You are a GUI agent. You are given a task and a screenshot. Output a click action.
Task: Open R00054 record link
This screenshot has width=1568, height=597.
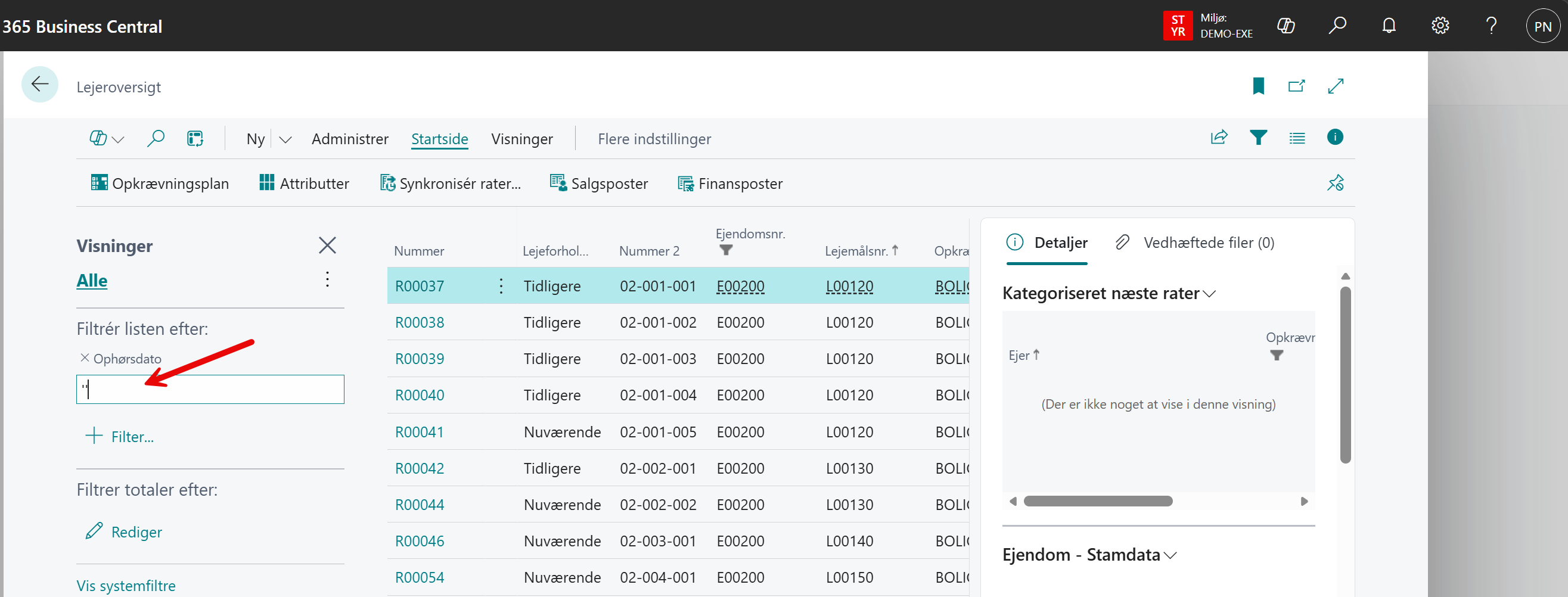coord(420,577)
